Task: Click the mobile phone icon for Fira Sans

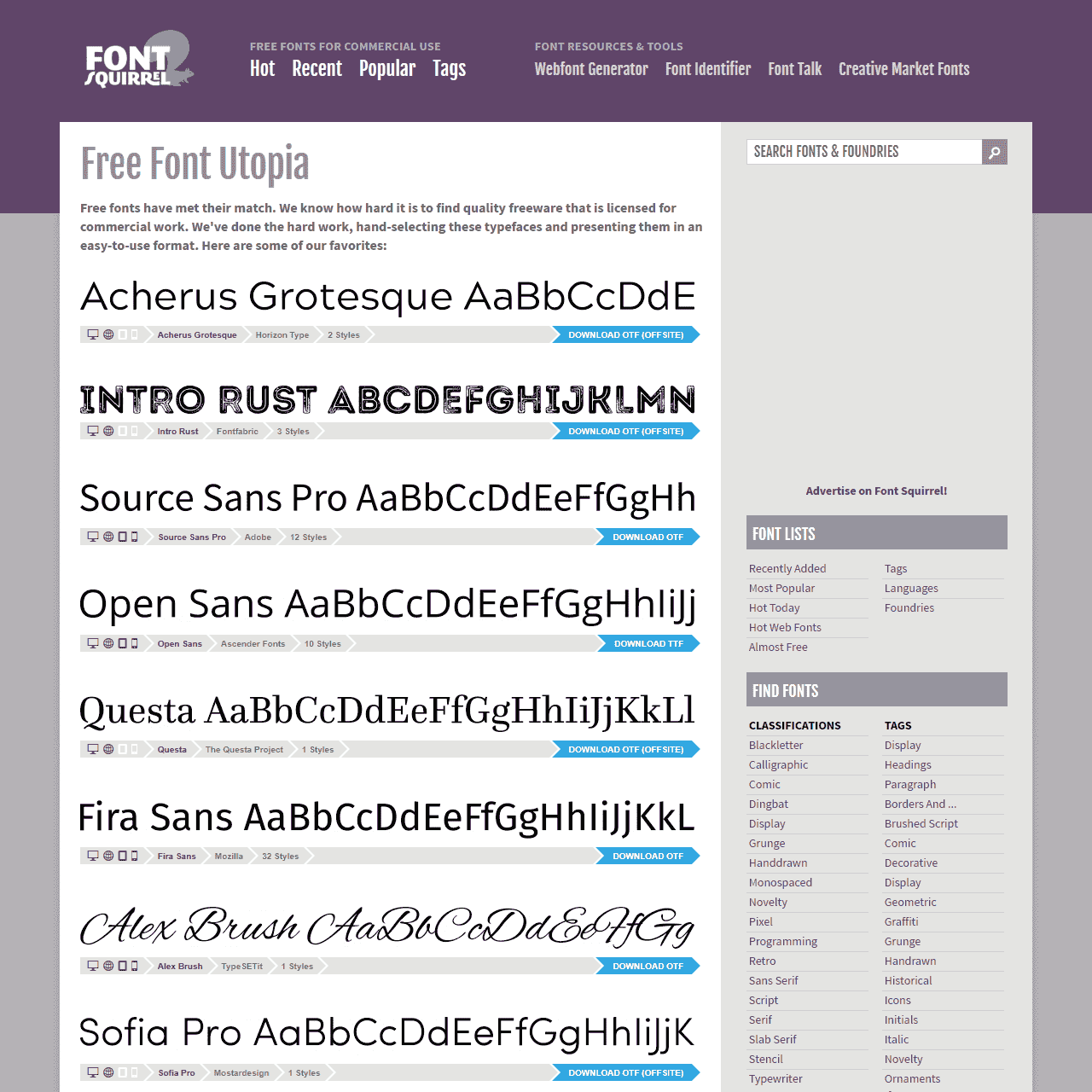Action: 136,856
